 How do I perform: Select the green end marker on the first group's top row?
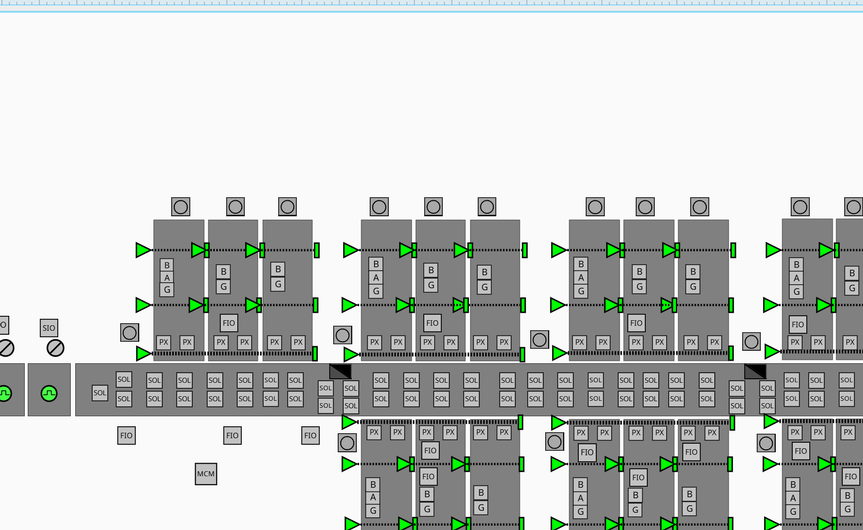[x=316, y=250]
